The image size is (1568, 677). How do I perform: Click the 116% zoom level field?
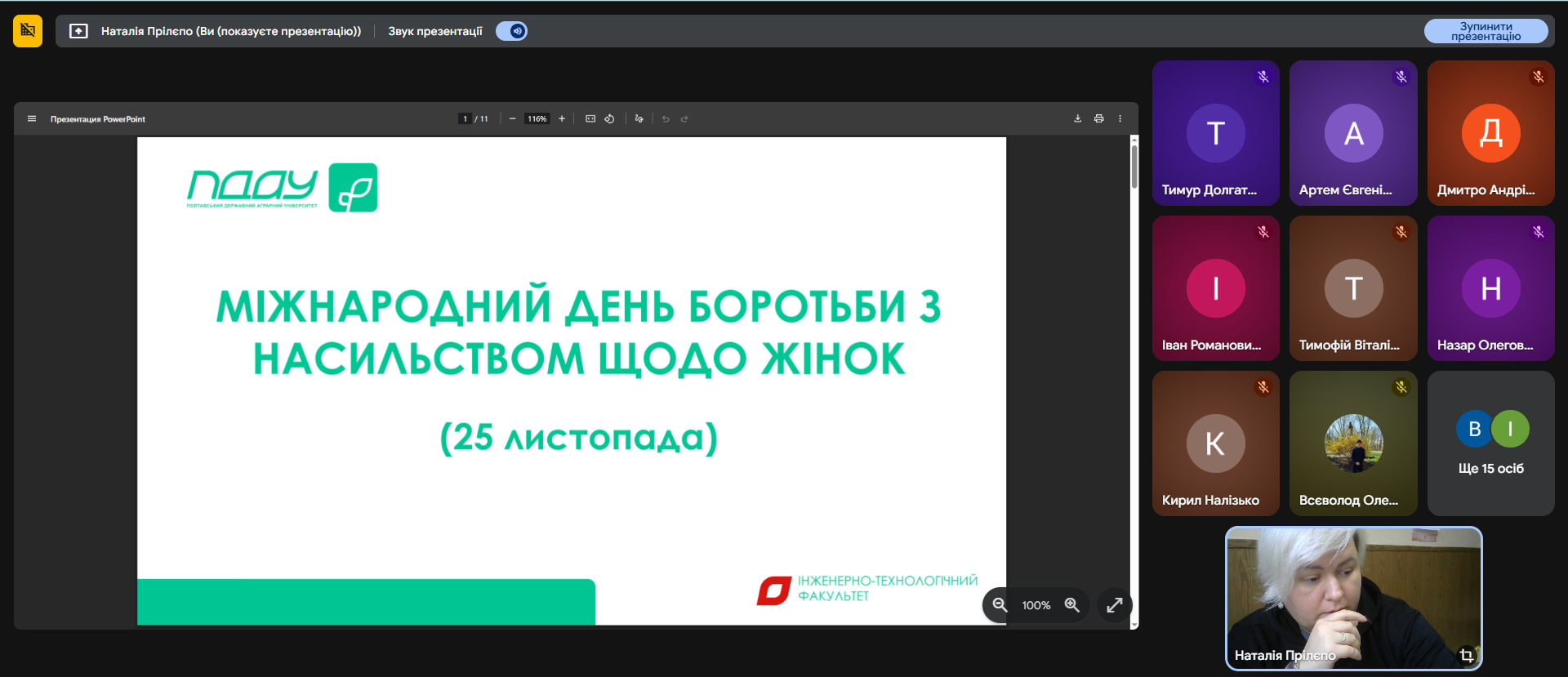pos(537,119)
